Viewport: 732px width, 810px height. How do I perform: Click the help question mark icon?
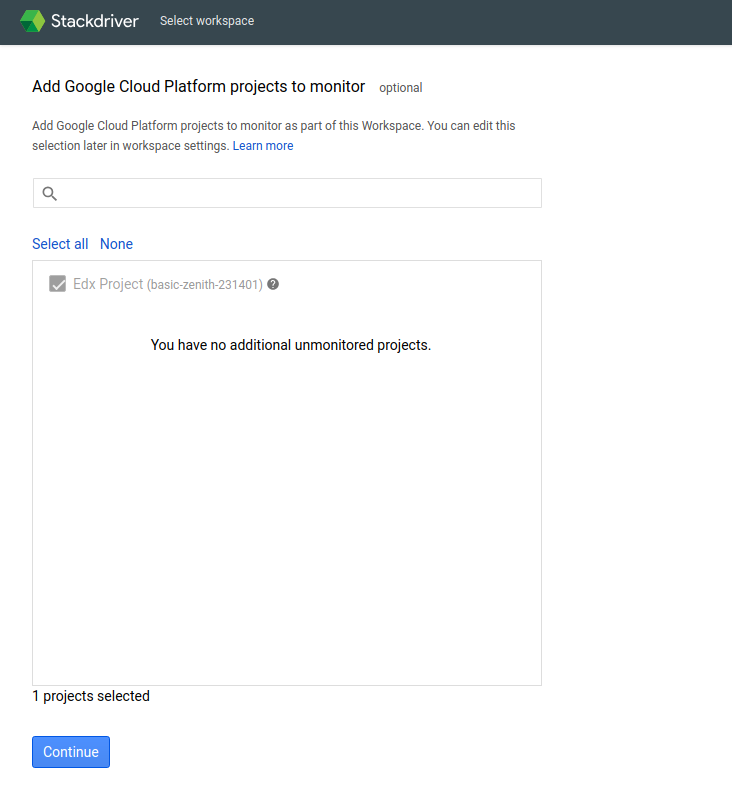tap(273, 284)
